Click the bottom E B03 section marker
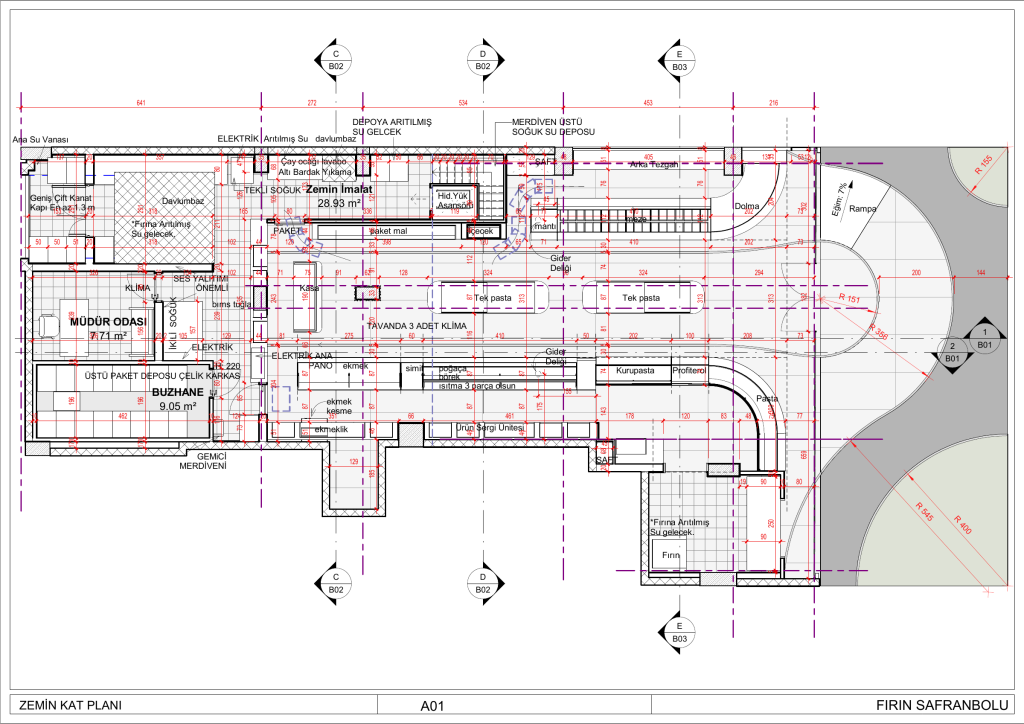 [x=679, y=633]
